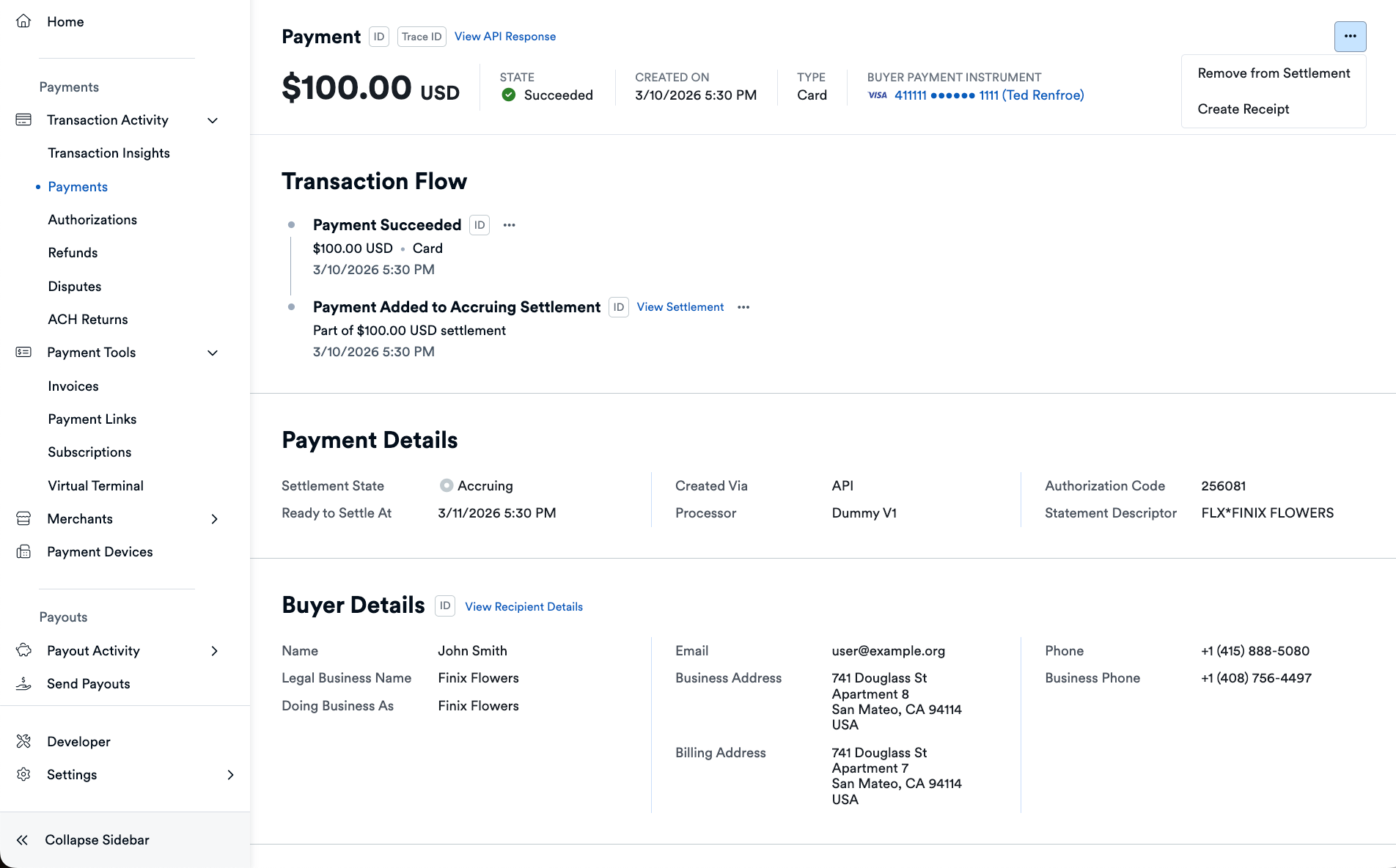Open View Recipient Details in Buyer Details
The width and height of the screenshot is (1396, 868).
(523, 606)
